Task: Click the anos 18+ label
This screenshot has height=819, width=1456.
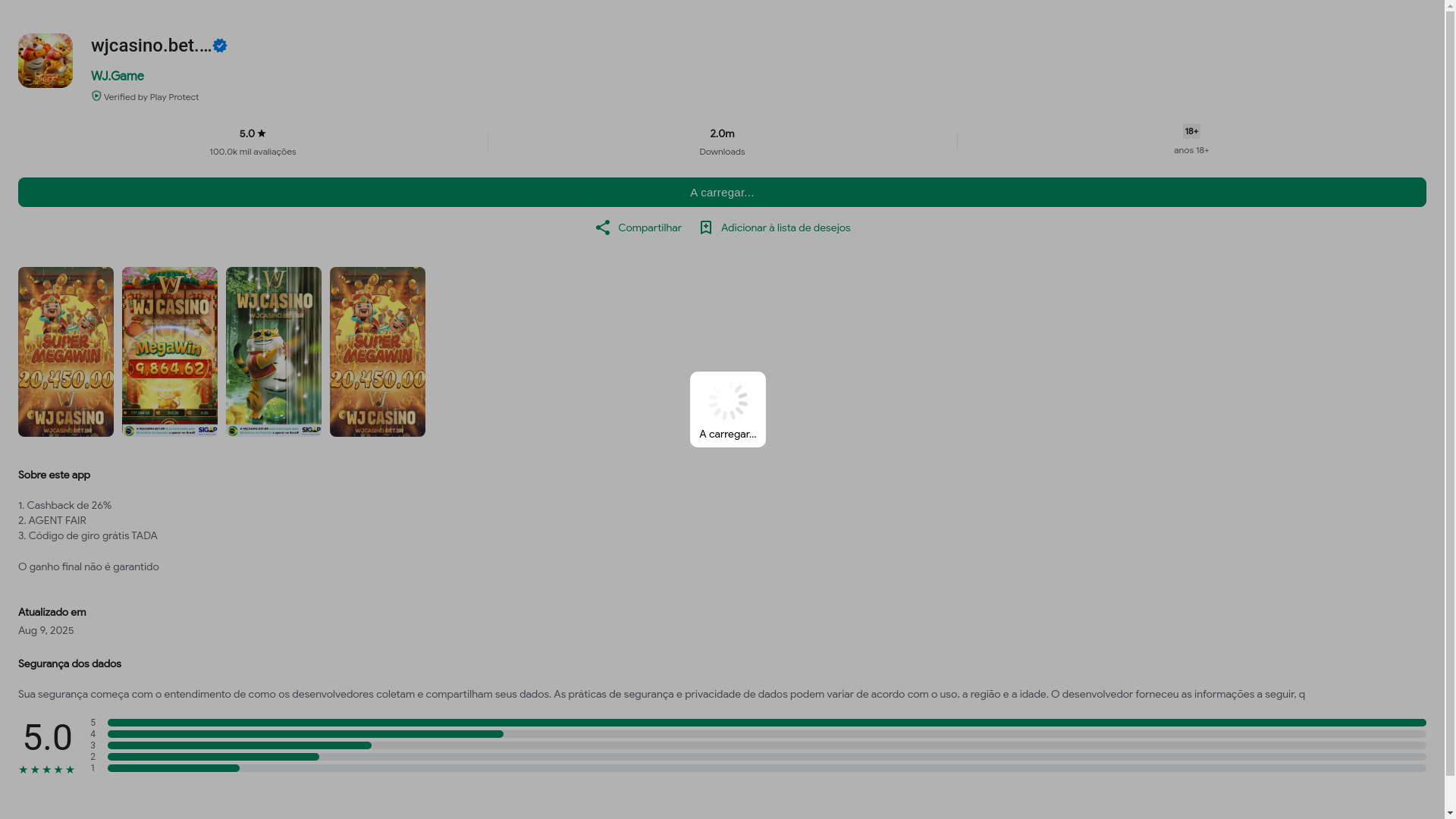Action: click(1191, 150)
